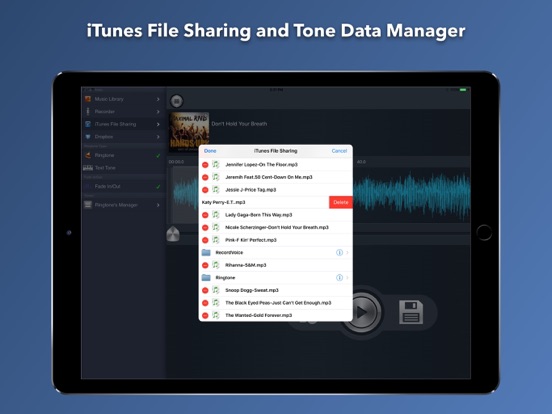Click red minus beside Rihanna-S&M.mp3
This screenshot has height=414, width=552.
(205, 265)
